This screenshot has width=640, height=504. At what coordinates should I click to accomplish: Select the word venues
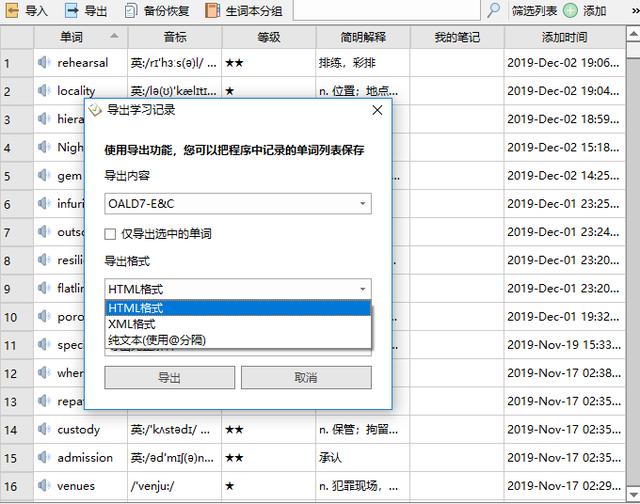(x=76, y=486)
